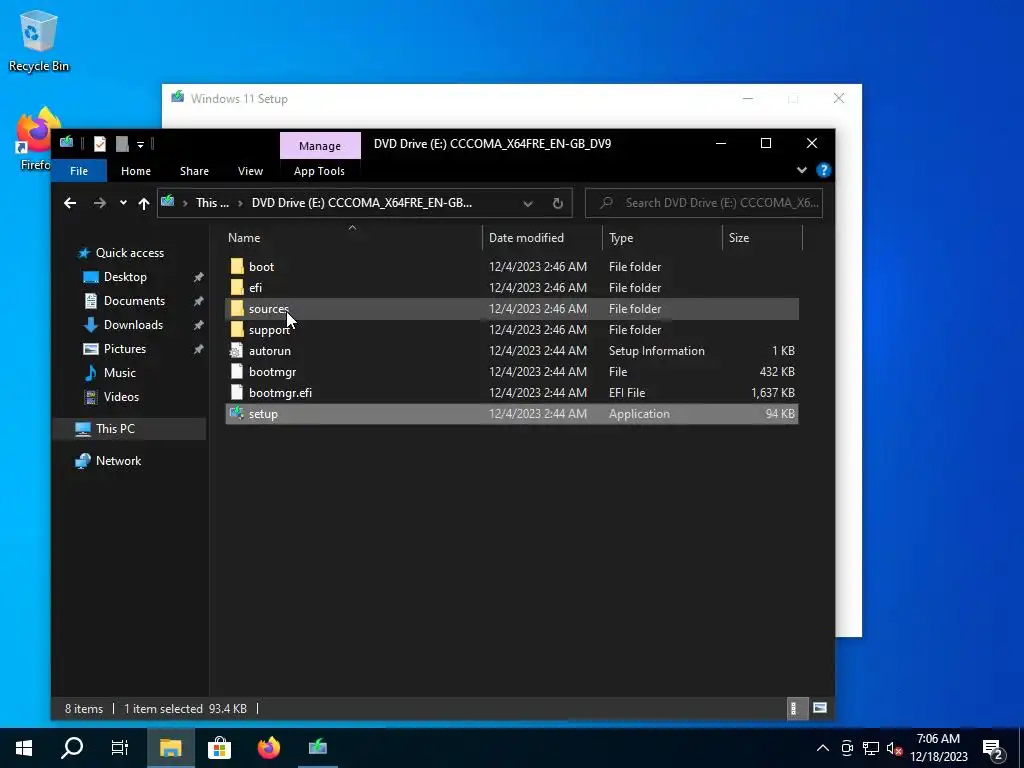This screenshot has height=768, width=1024.
Task: Go up one folder level
Action: pos(144,204)
